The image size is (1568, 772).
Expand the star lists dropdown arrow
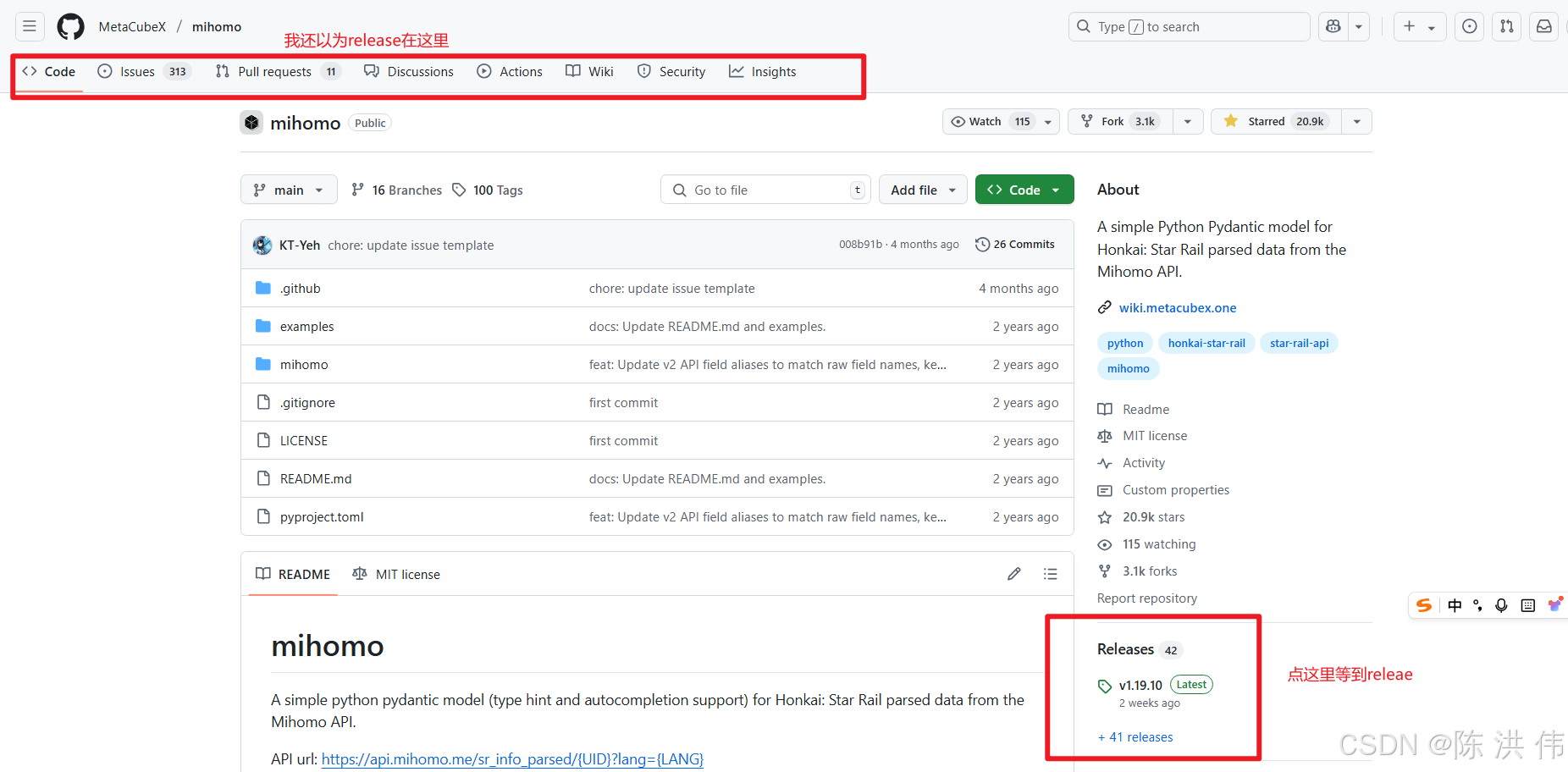tap(1357, 122)
